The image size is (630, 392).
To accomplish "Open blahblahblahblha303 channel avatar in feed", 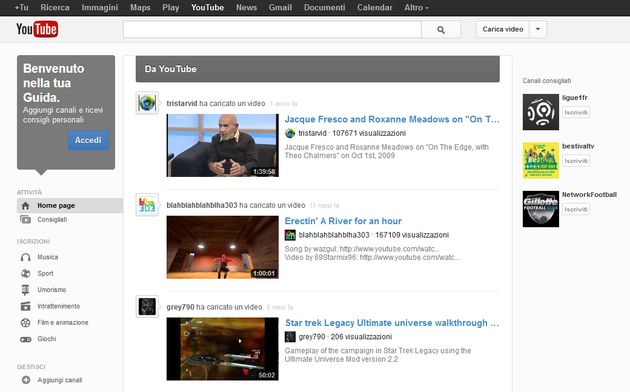I will [x=147, y=205].
